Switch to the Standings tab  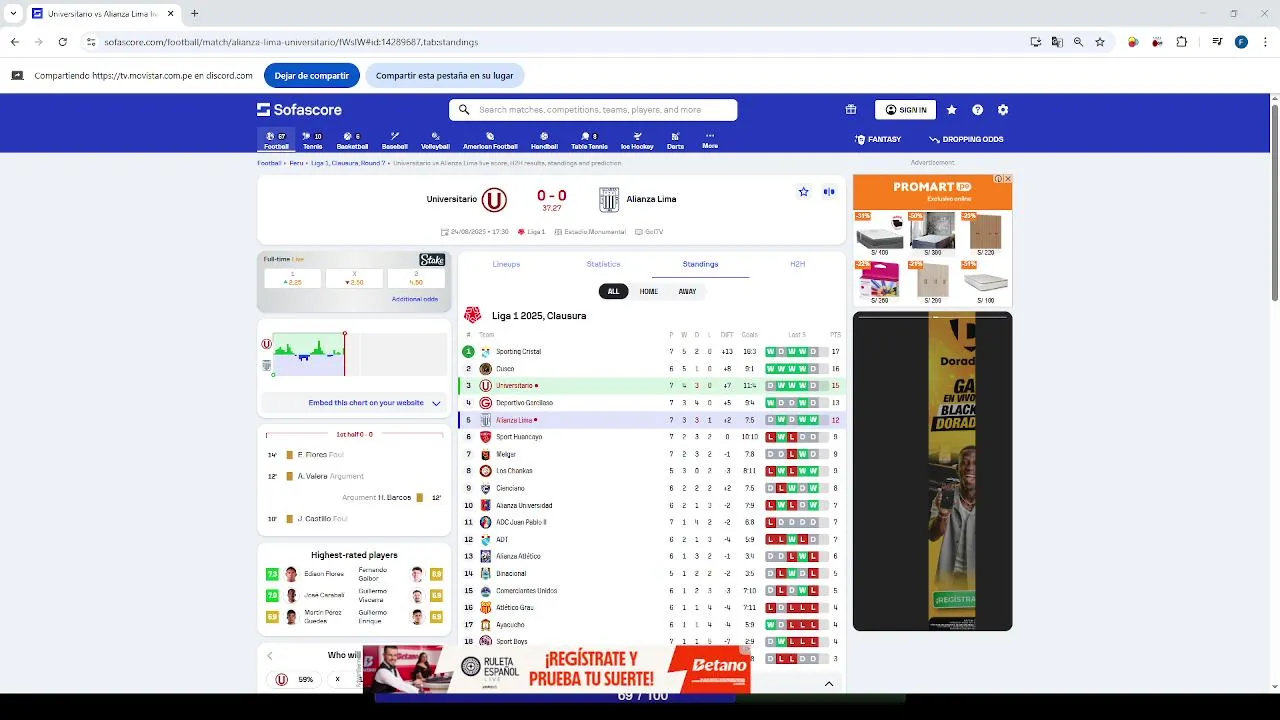(700, 264)
